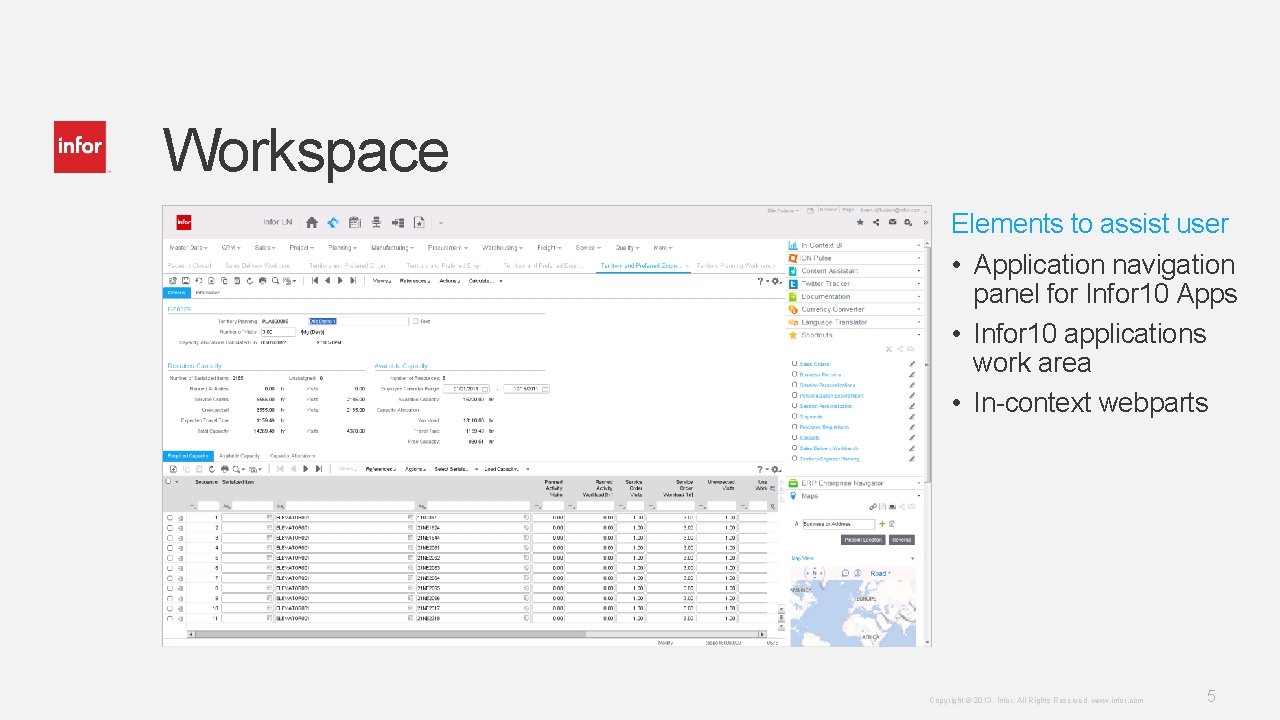The height and width of the screenshot is (720, 1280).
Task: Switch to the Sales Delivery Workbench tab
Action: pos(258,266)
